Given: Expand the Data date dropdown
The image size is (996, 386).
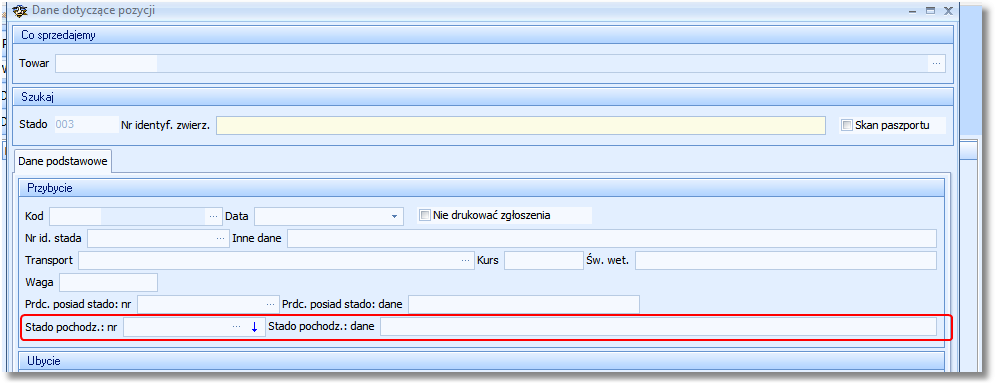Looking at the screenshot, I should [394, 216].
